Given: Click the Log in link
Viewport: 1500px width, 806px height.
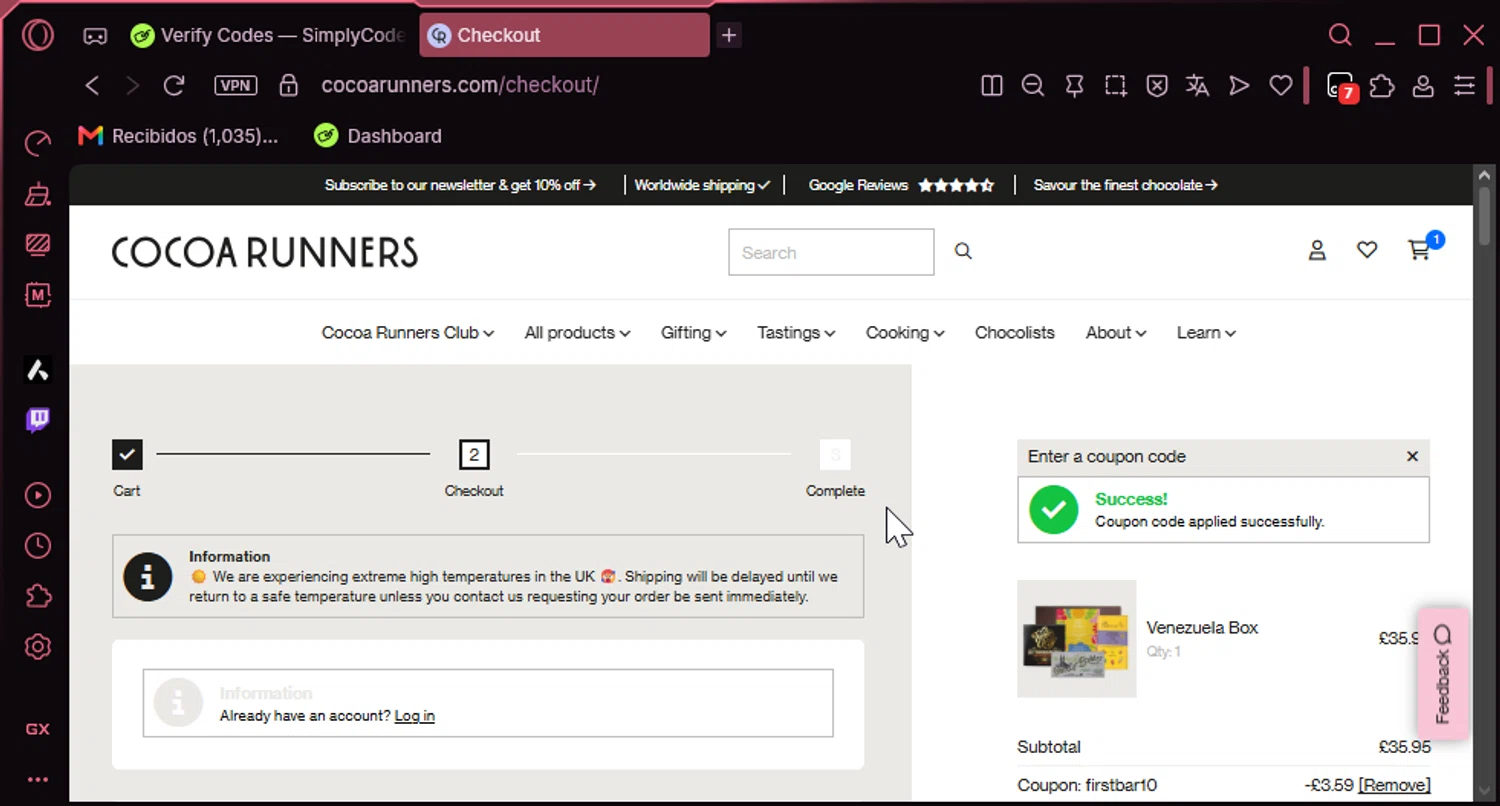Looking at the screenshot, I should tap(414, 716).
